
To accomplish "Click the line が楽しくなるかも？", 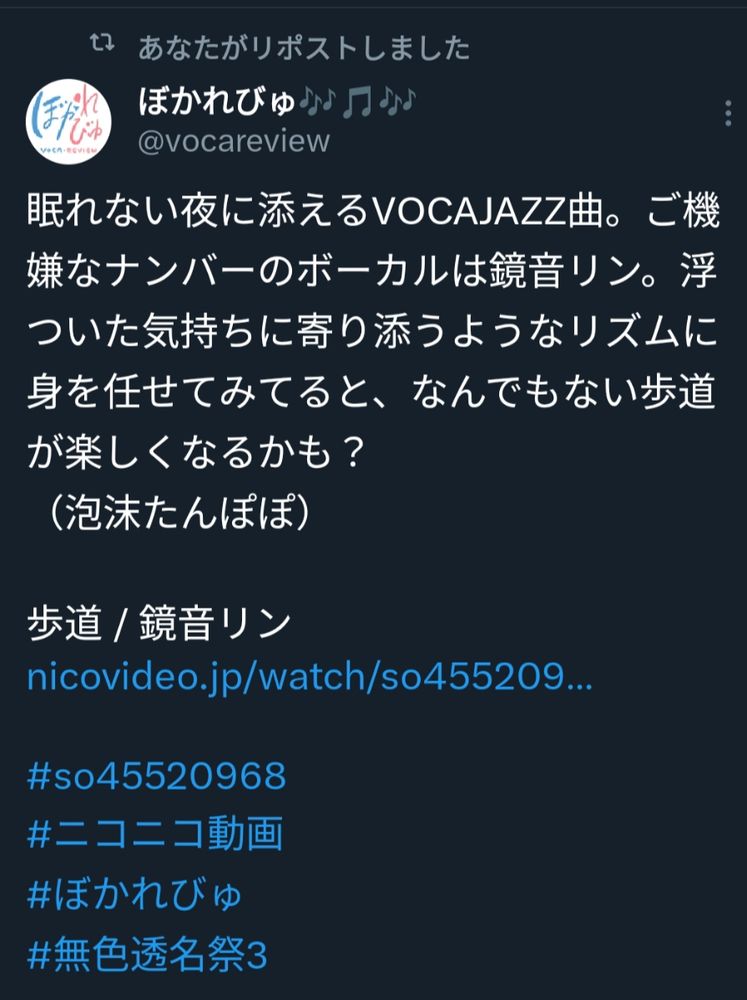I will (196, 452).
